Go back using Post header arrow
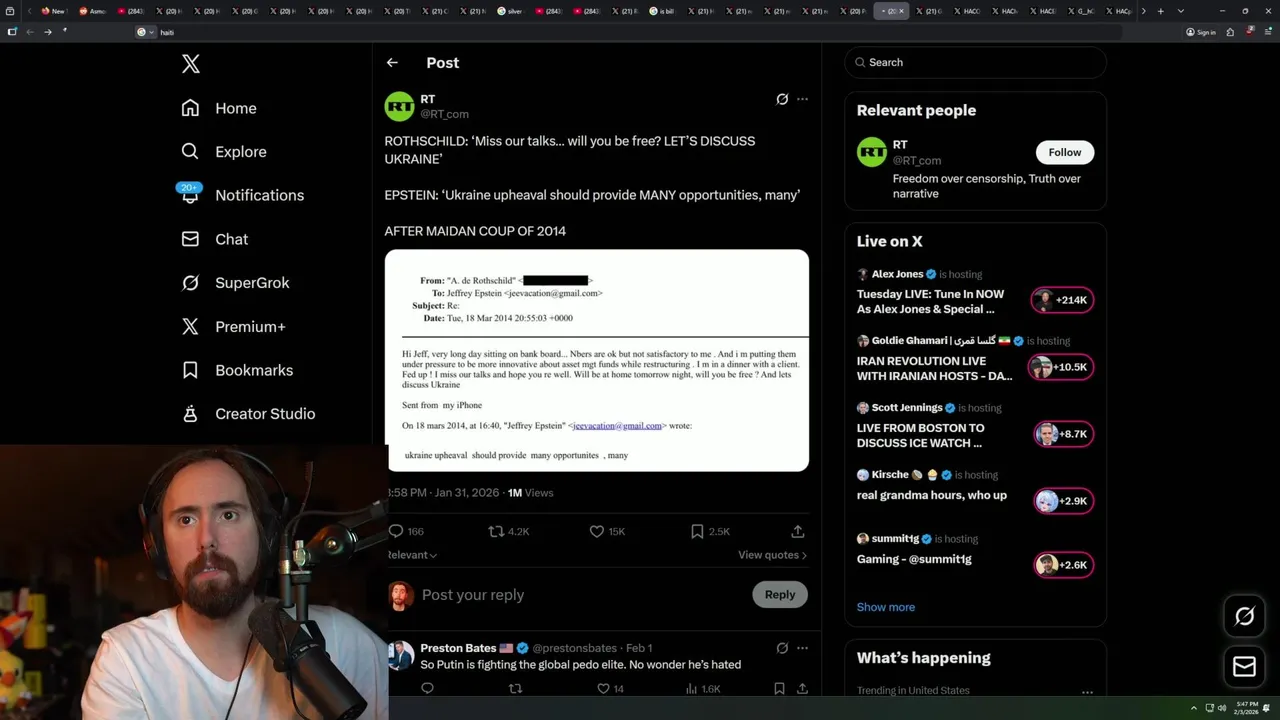The height and width of the screenshot is (720, 1280). click(x=392, y=62)
